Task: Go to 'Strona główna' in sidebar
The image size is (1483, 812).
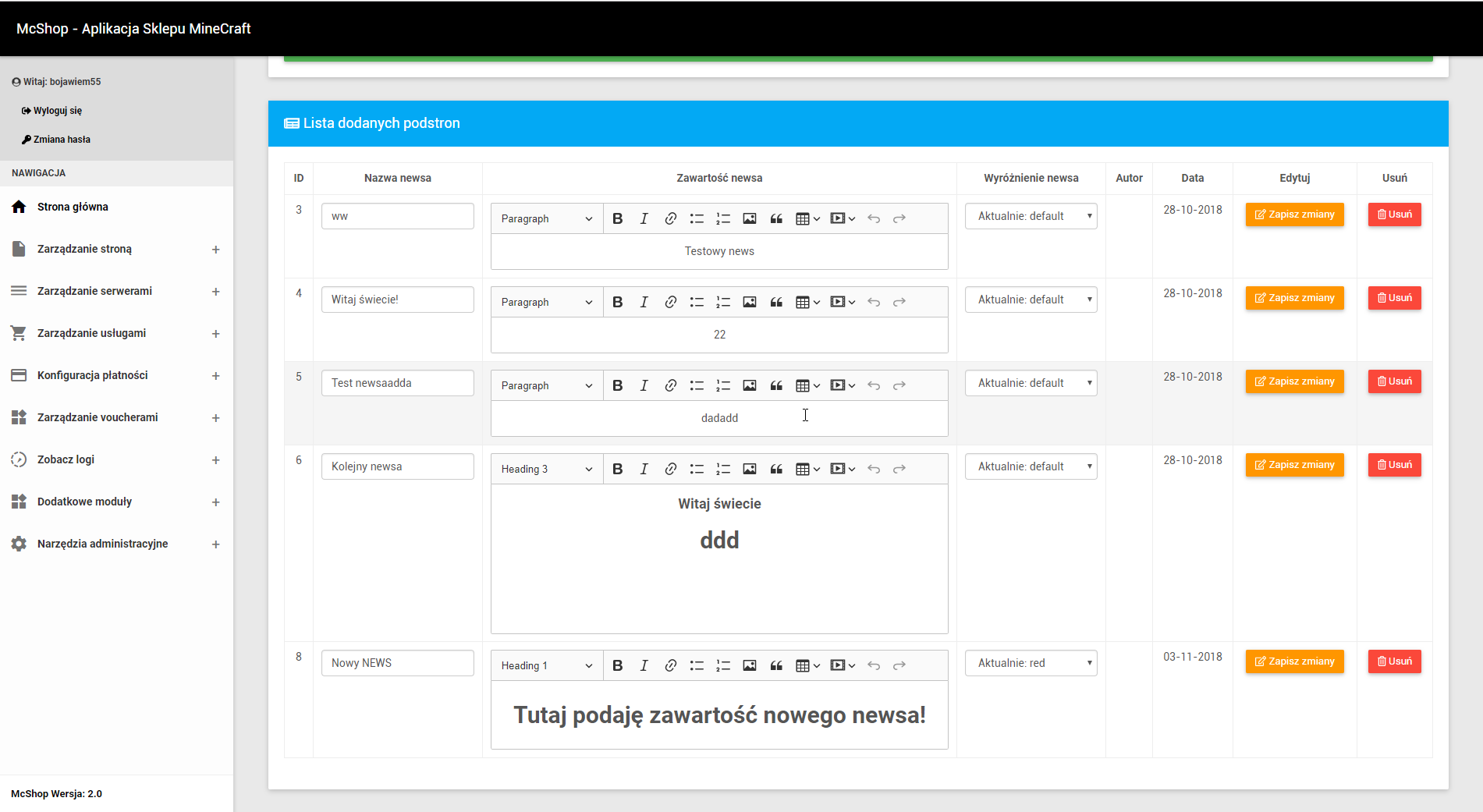Action: [73, 207]
